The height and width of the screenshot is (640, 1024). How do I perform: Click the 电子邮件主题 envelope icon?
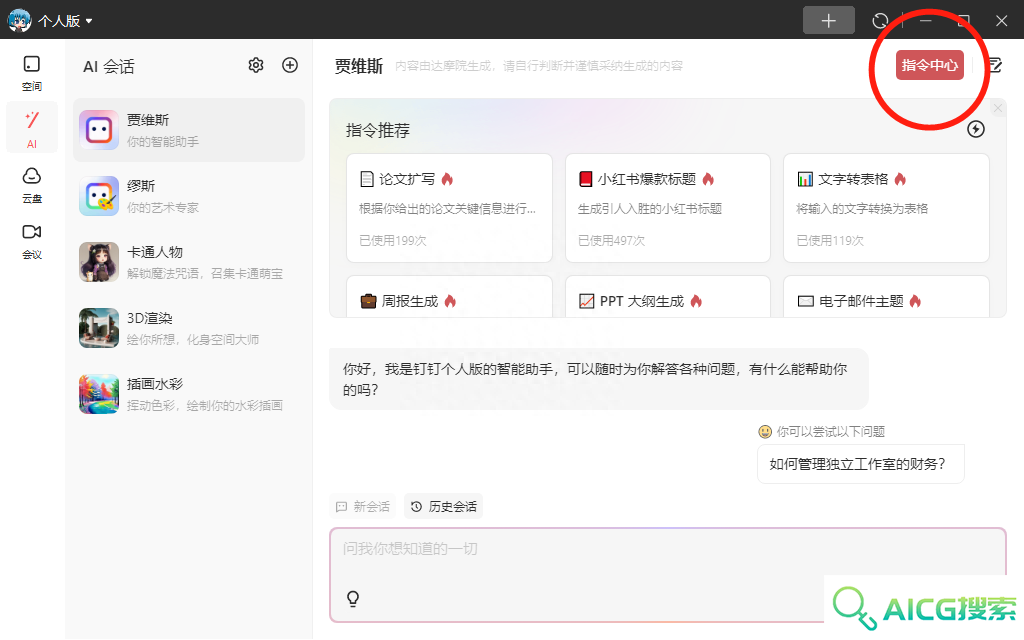805,301
